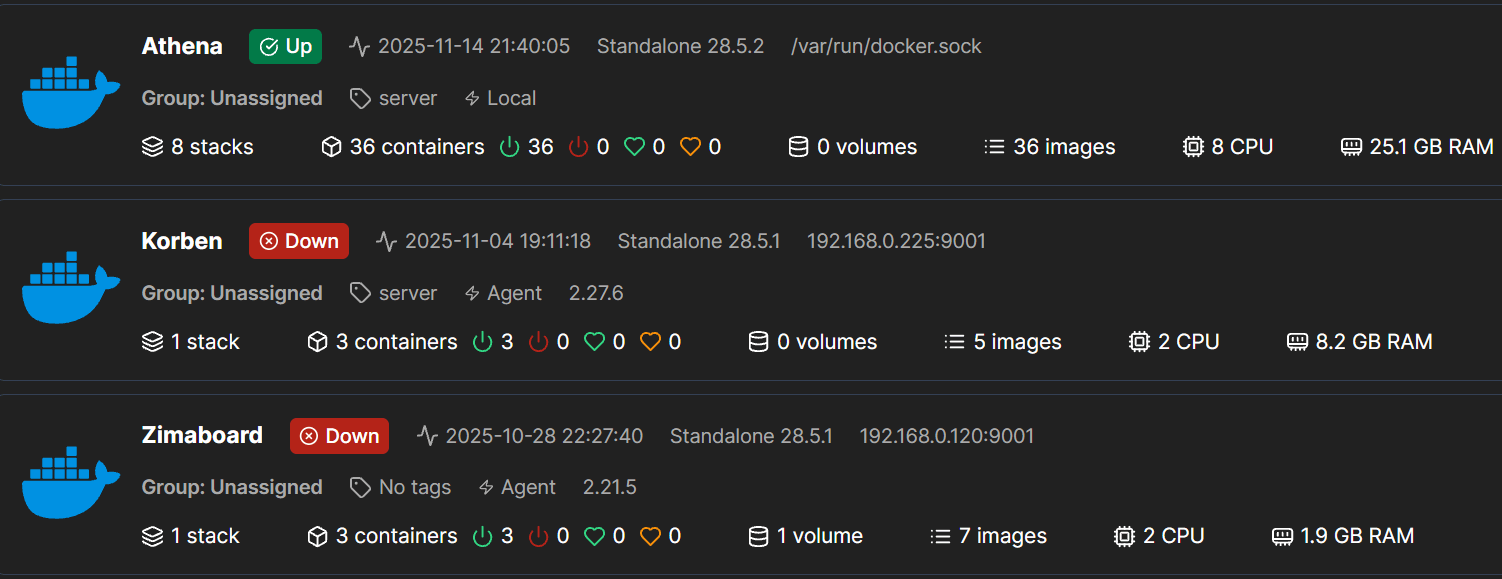Click the Down status badge on Zimaboard
This screenshot has width=1502, height=579.
tap(339, 435)
